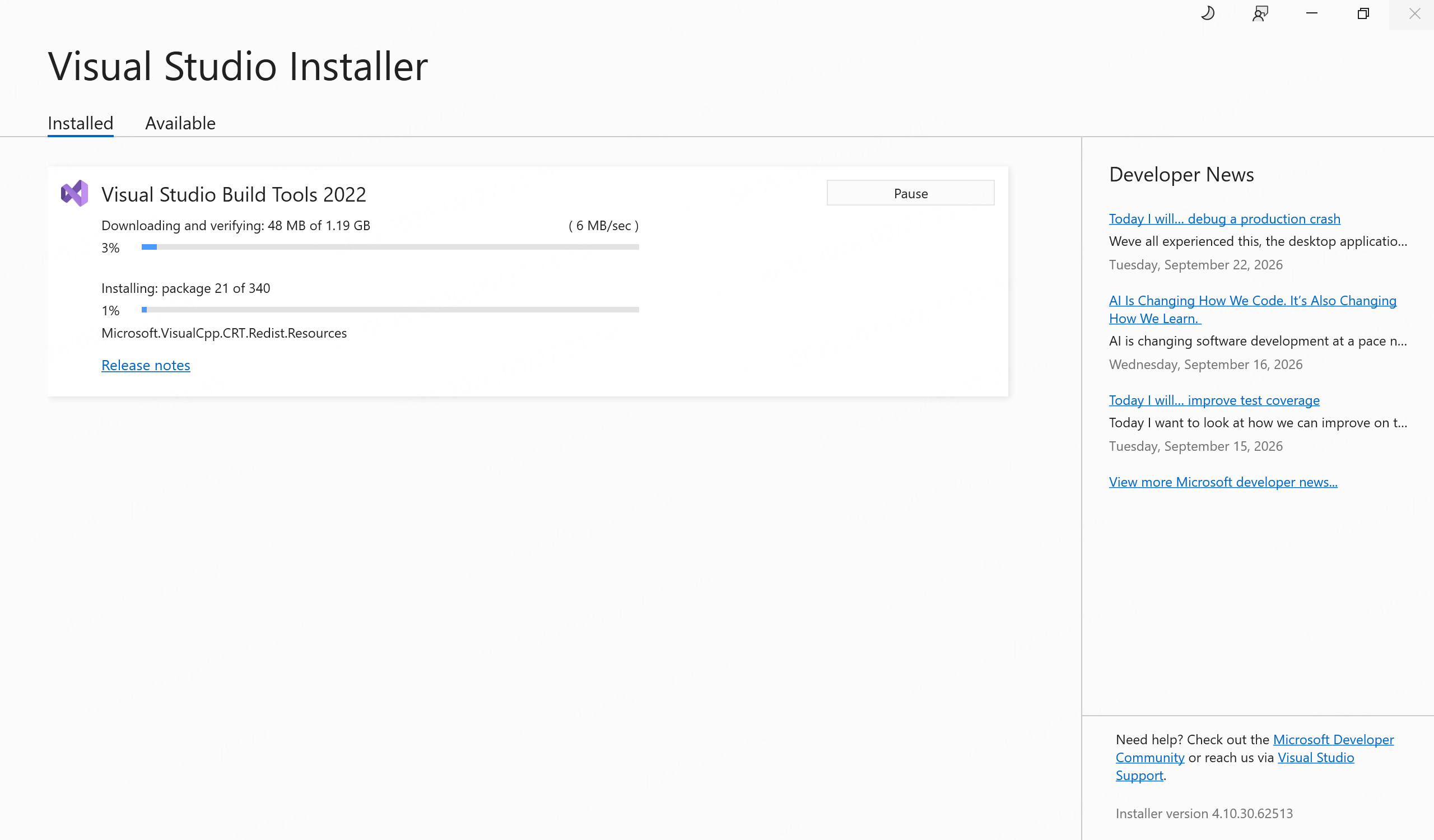Switch to the Installed tab
1434x840 pixels.
click(81, 123)
